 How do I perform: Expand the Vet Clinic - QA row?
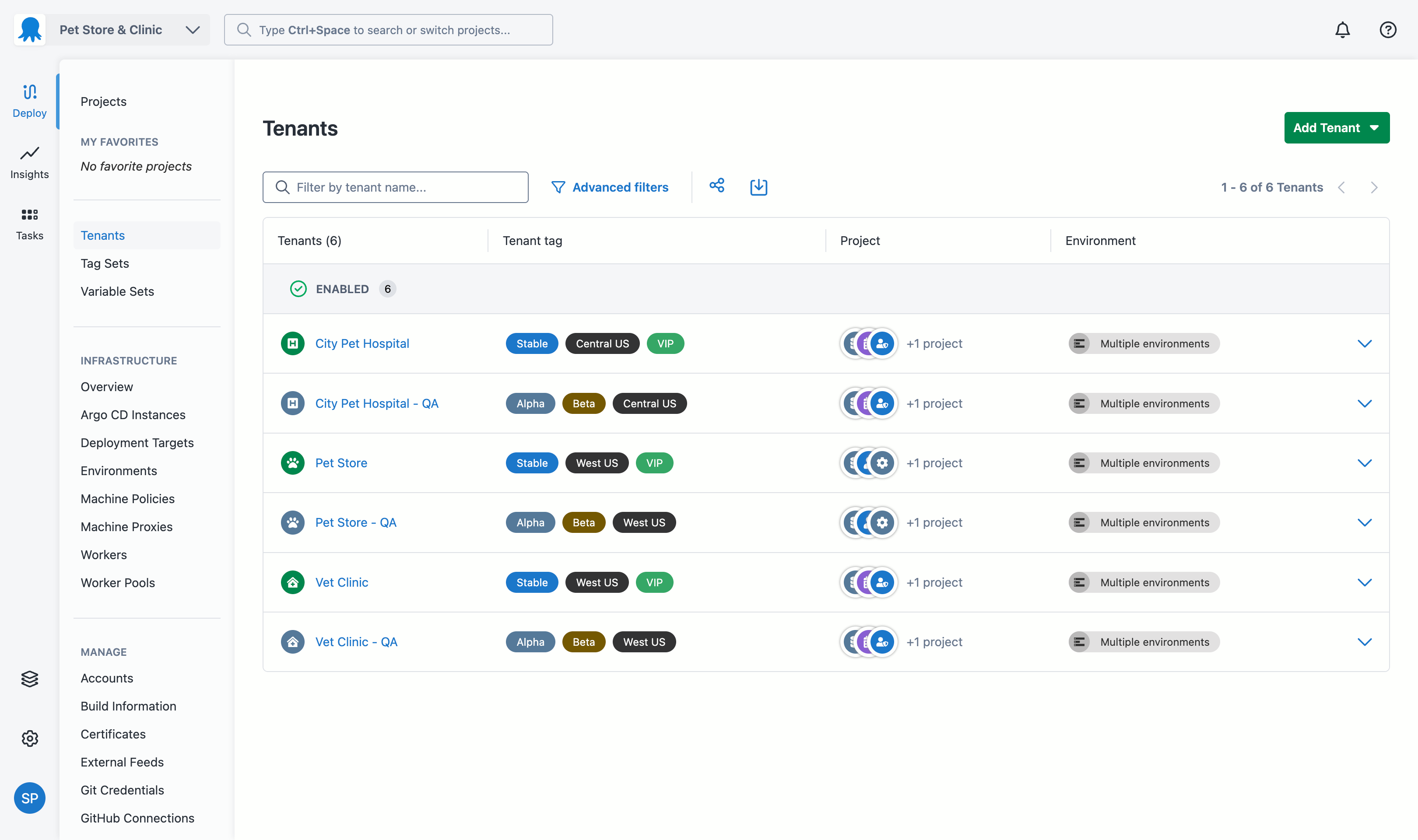pos(1364,642)
